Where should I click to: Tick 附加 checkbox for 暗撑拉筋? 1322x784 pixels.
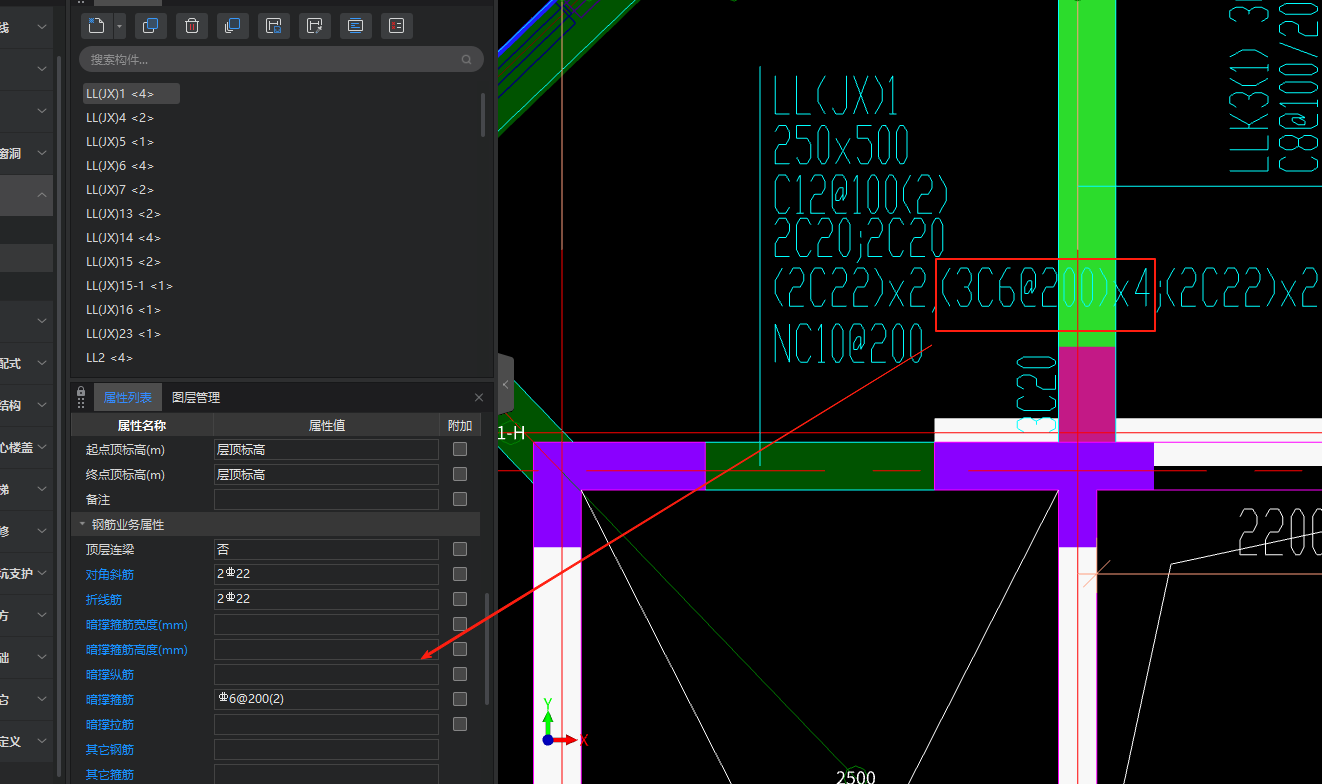tap(460, 724)
